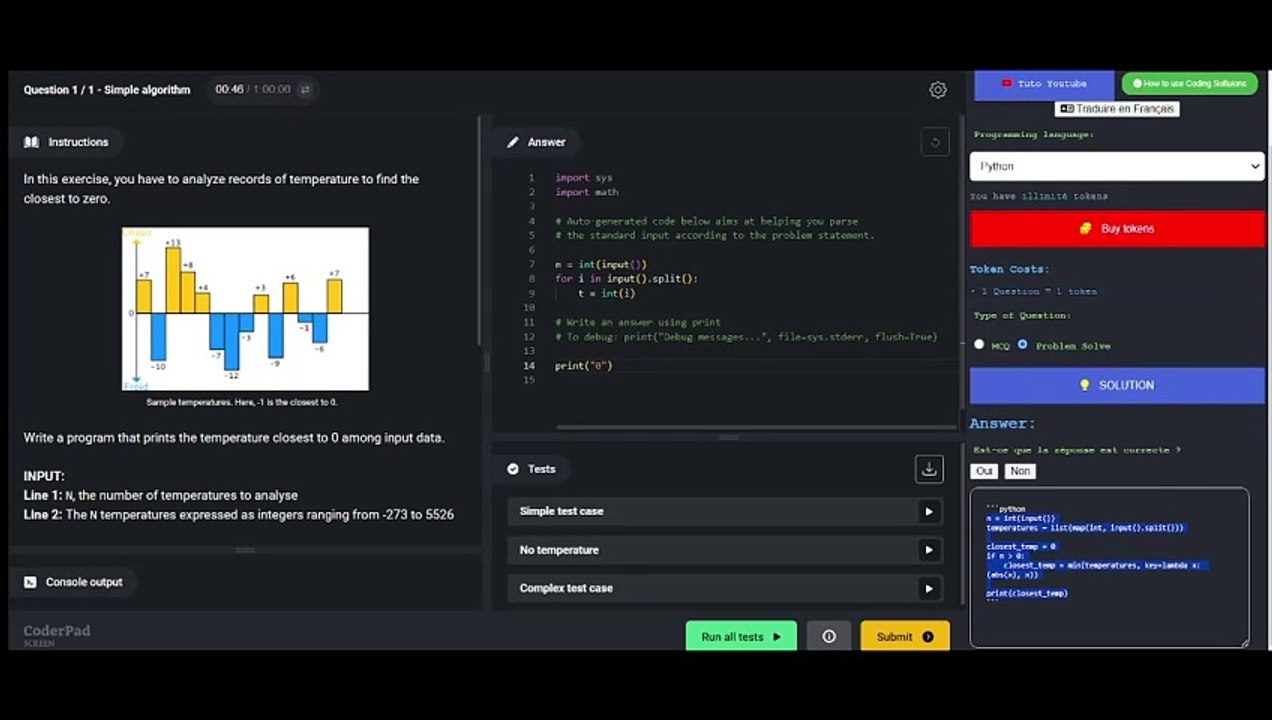Click the resize handle of answer text box

(x=1244, y=643)
